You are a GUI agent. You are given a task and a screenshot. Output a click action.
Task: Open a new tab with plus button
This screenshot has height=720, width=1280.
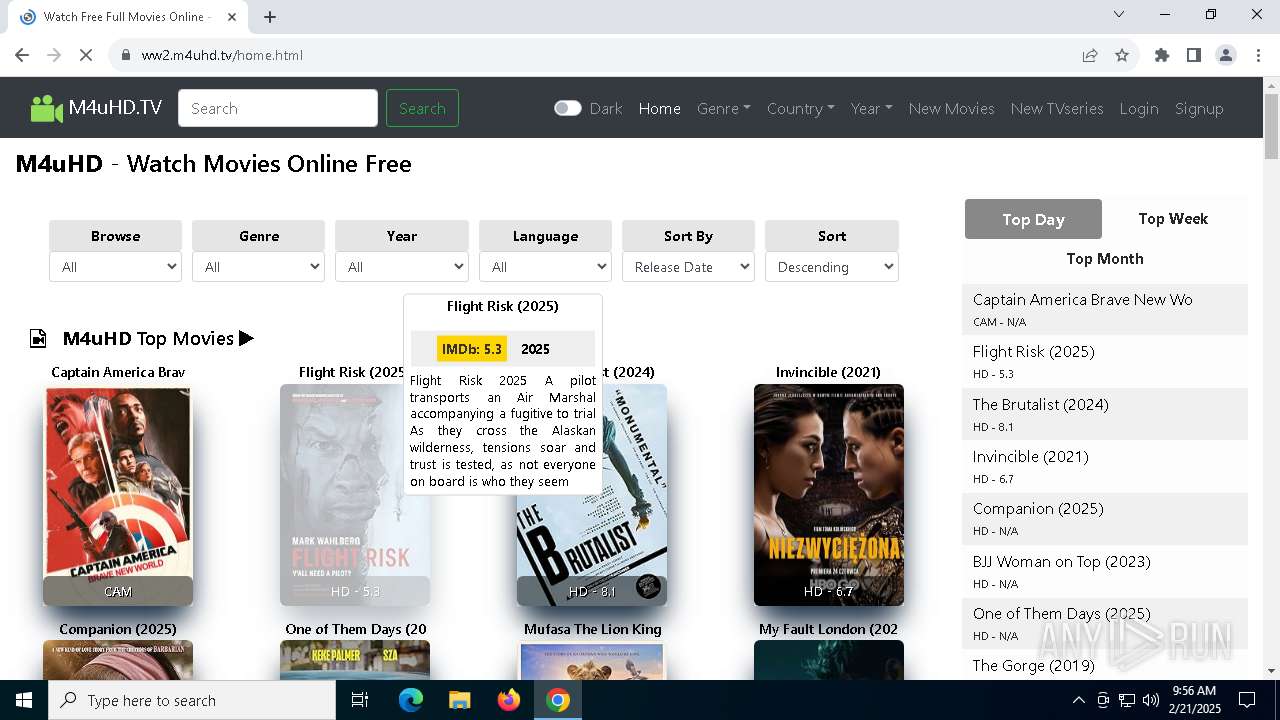[270, 16]
